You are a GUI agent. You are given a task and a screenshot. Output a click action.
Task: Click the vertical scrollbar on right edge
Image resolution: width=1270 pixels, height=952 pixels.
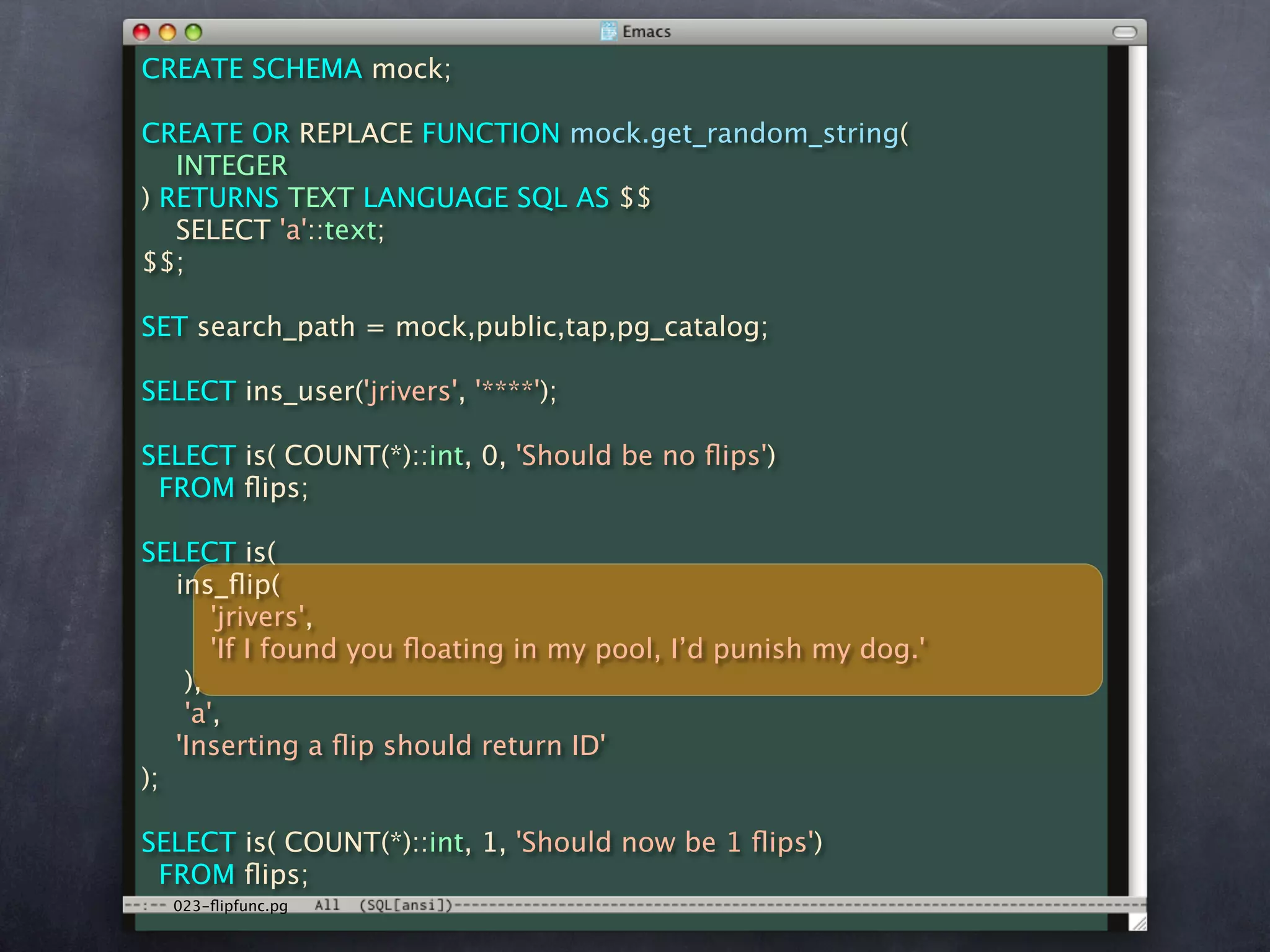coord(1137,471)
